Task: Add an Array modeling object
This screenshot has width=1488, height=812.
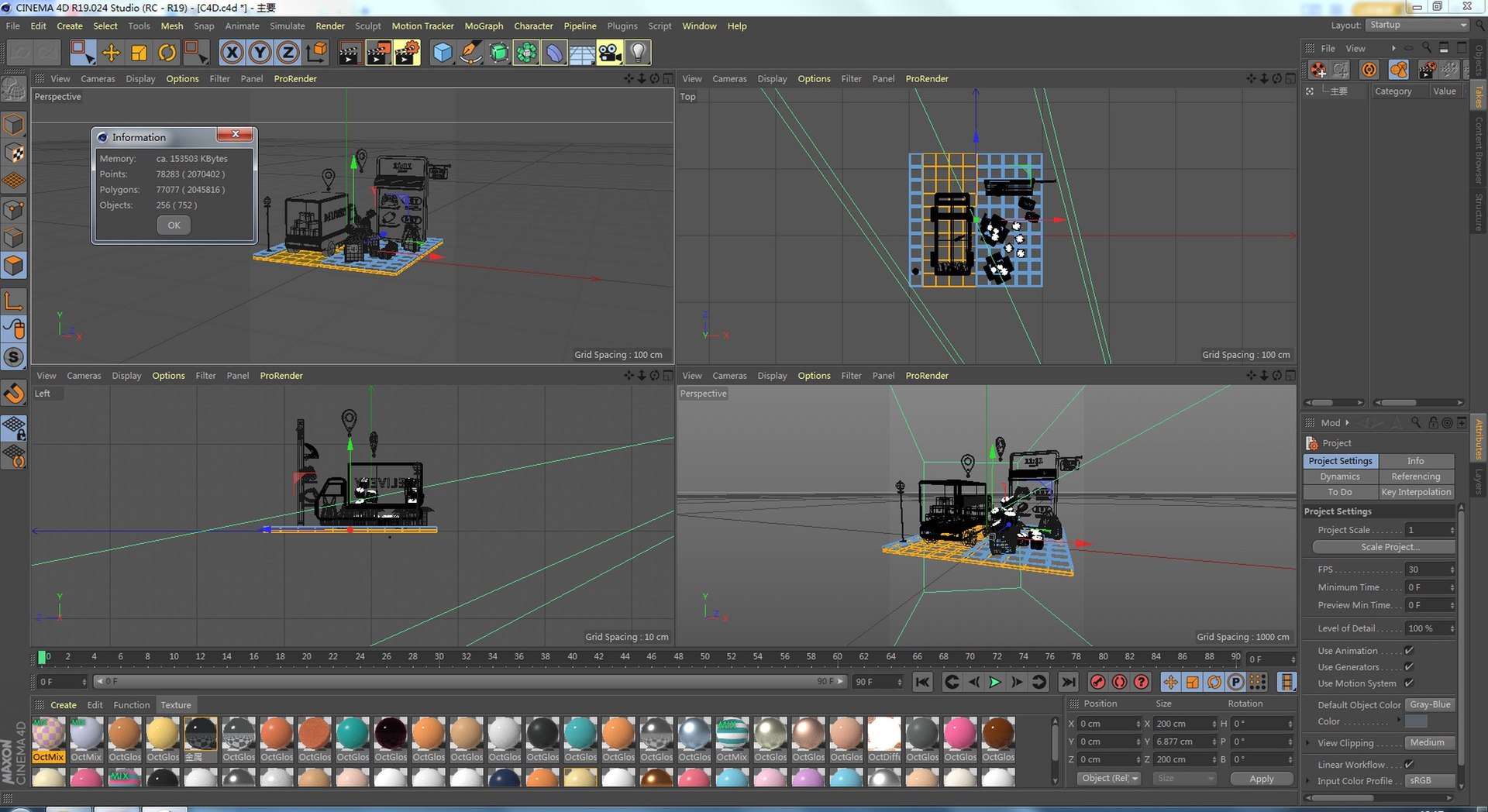Action: click(x=526, y=53)
